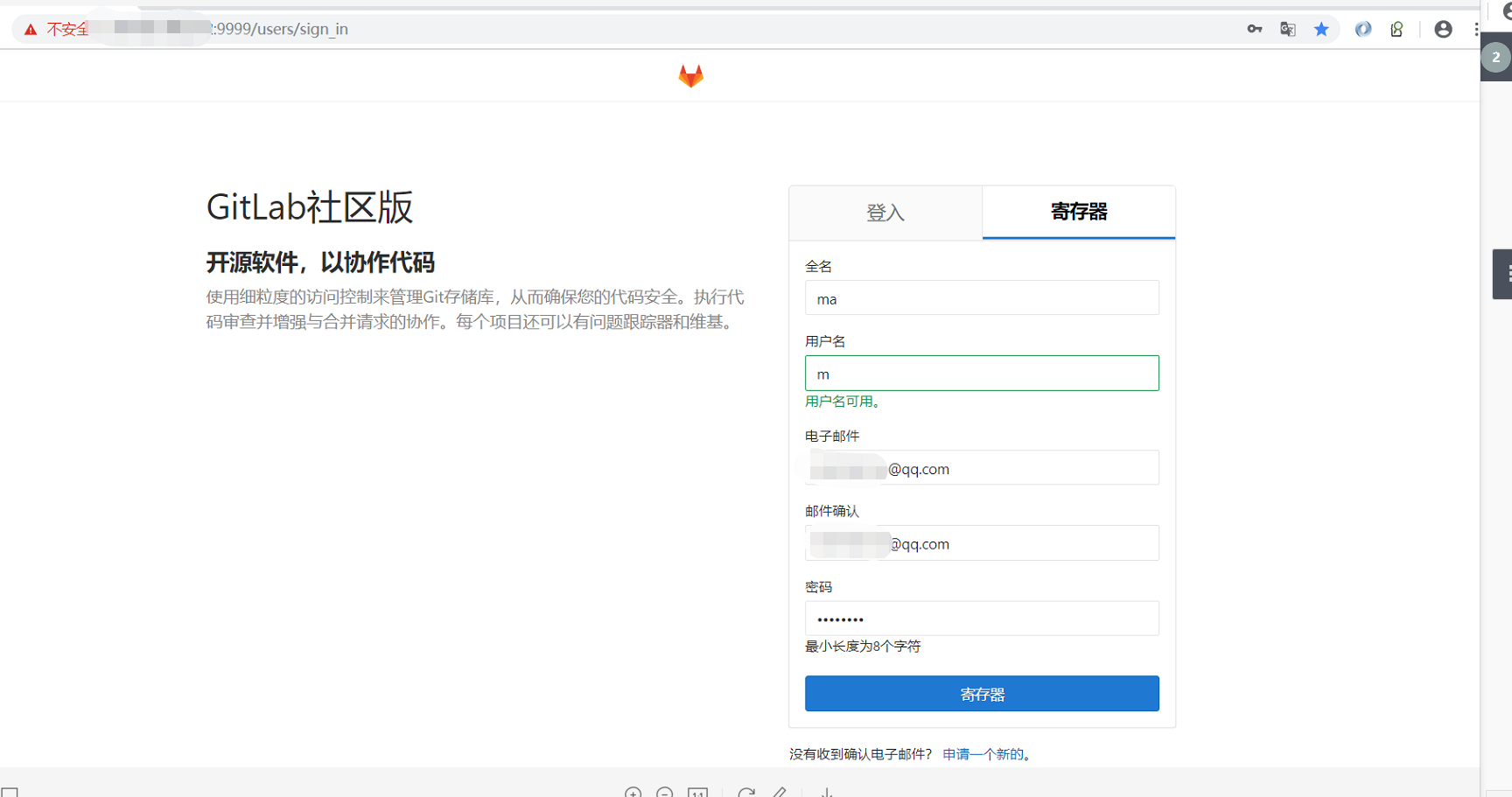Click the 开源软件，以协作代码 subheading
The height and width of the screenshot is (797, 1512).
click(x=320, y=262)
